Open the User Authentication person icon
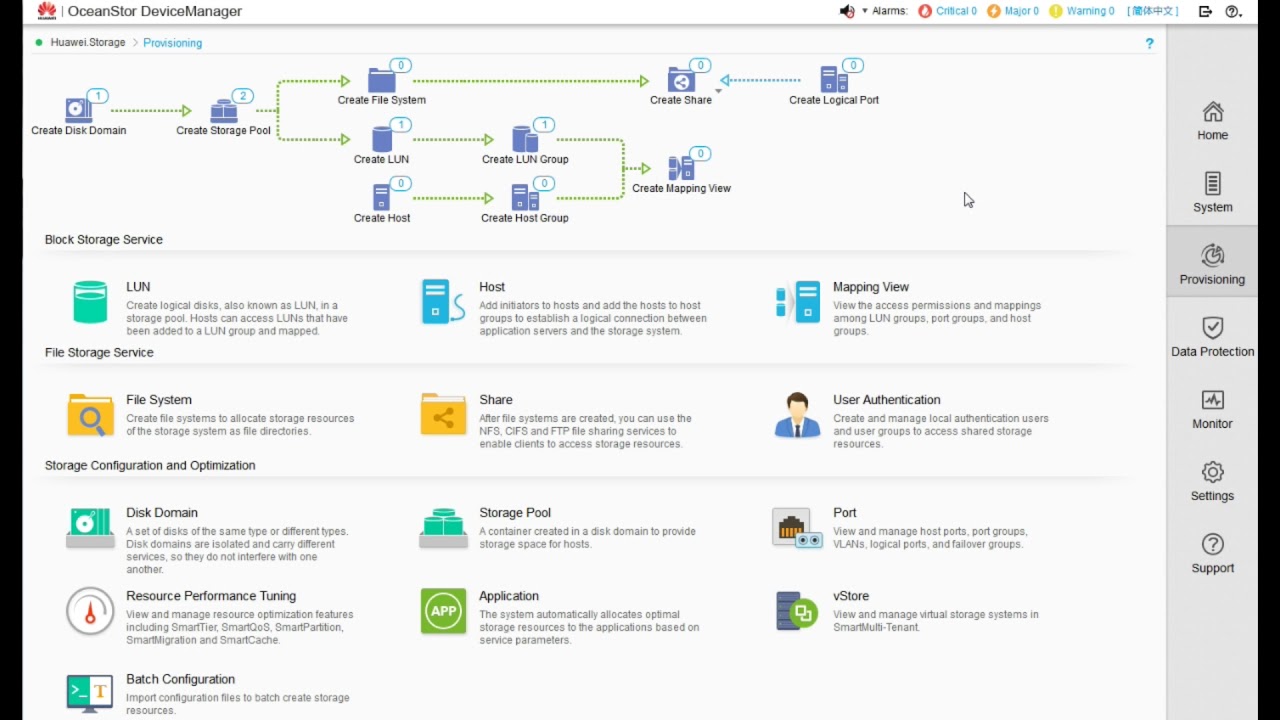 (797, 415)
